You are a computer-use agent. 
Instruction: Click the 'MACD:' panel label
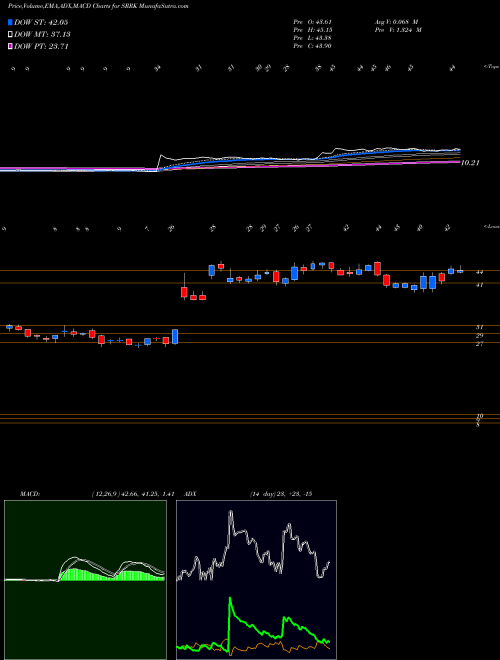point(29,494)
